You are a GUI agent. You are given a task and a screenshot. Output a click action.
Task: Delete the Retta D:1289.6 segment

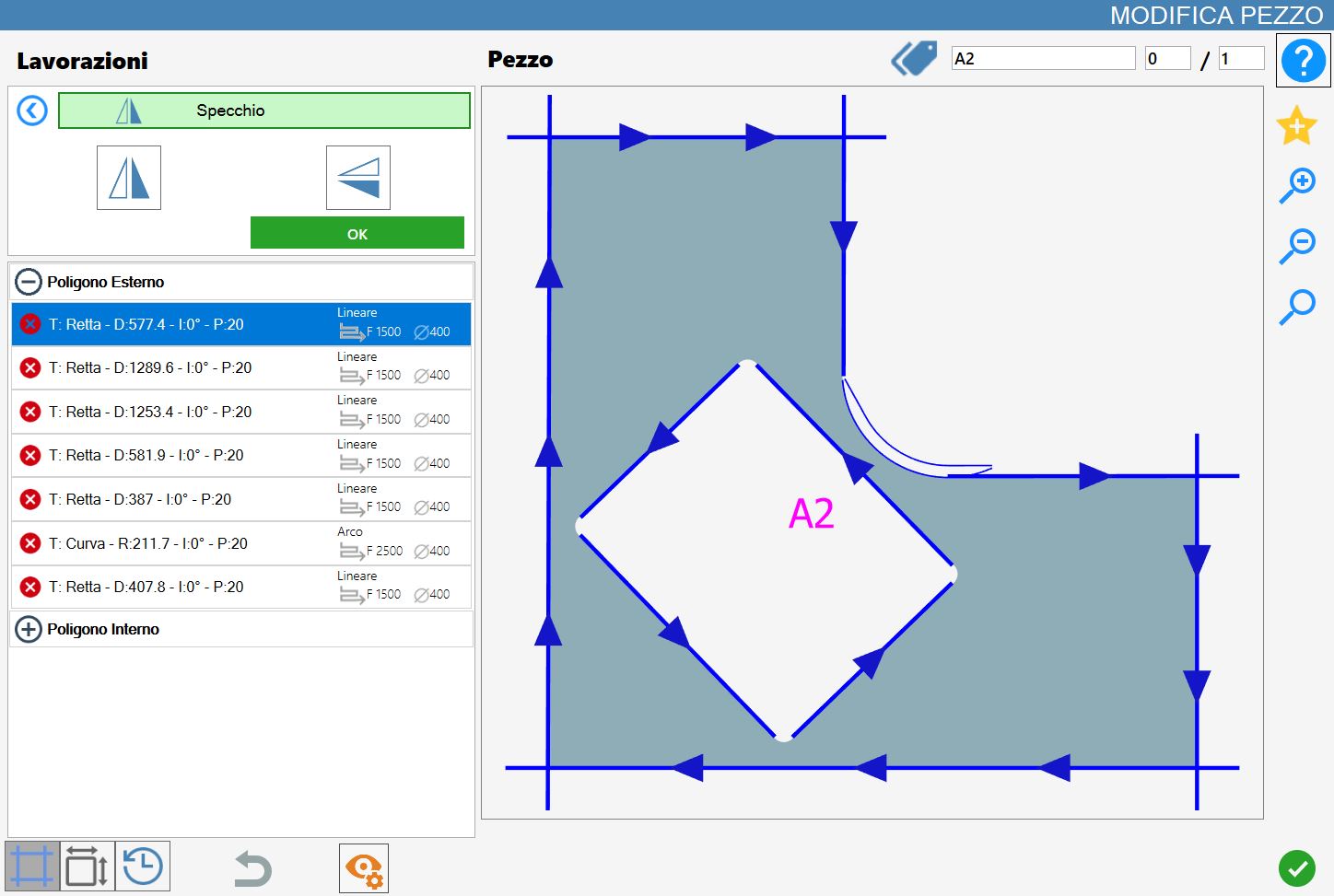point(30,367)
